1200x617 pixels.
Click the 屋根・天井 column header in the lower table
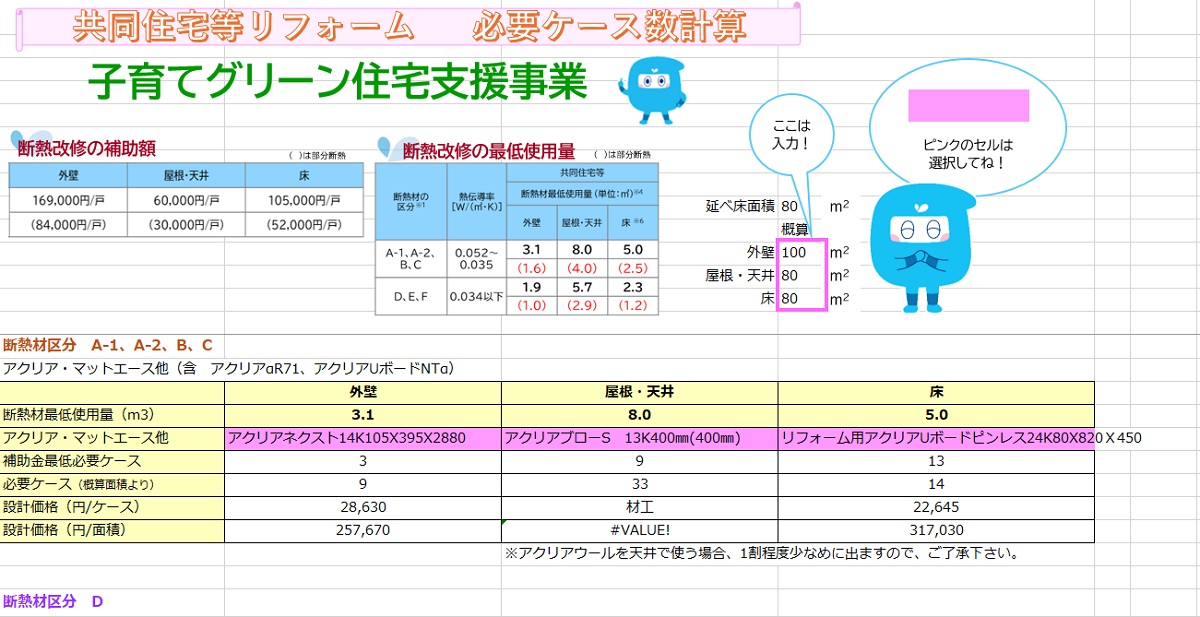tap(639, 391)
